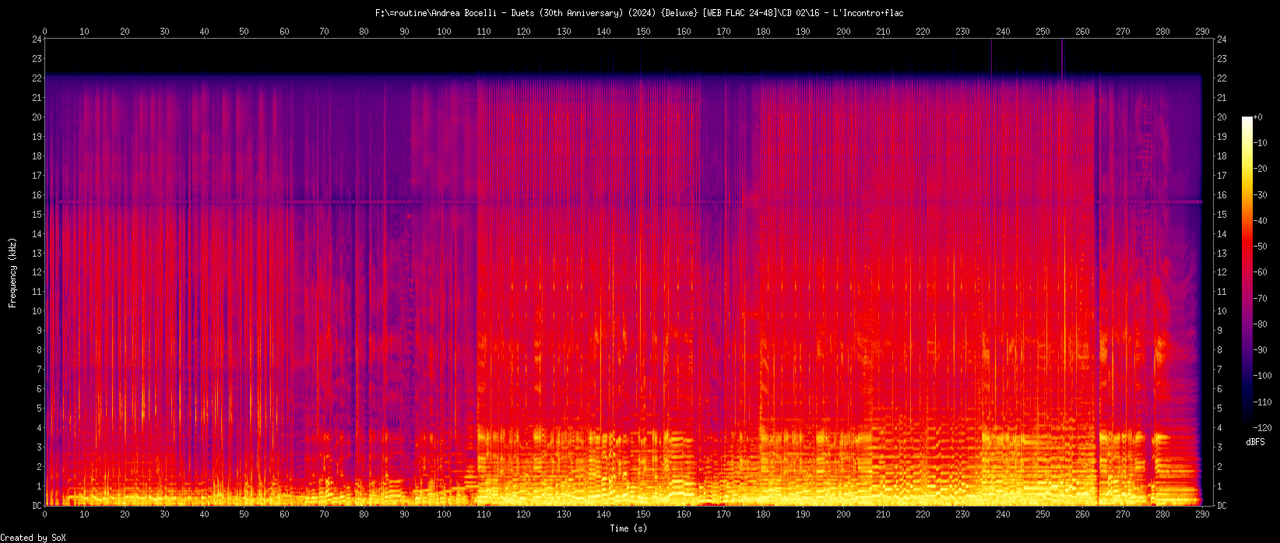Image resolution: width=1280 pixels, height=543 pixels.
Task: Click the "Frequency (kHz)" axis label
Action: pyautogui.click(x=12, y=272)
